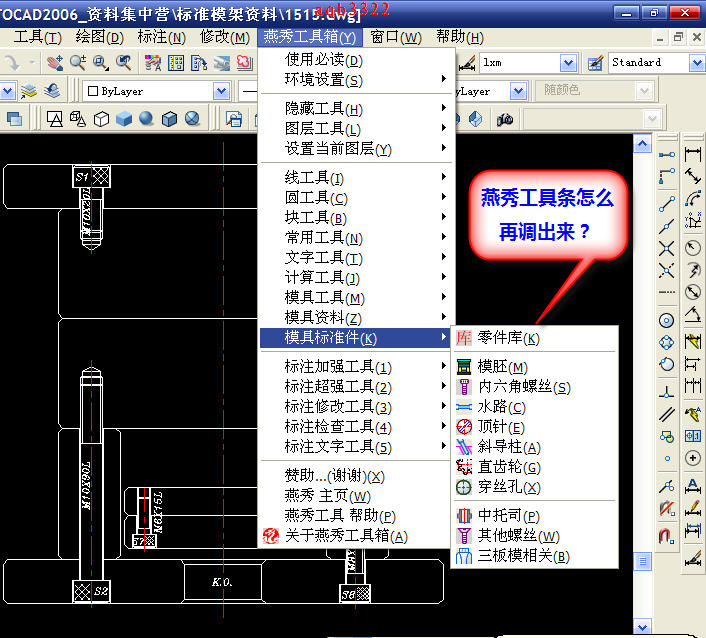Click the 2D wireframe visual style icon

(x=55, y=119)
